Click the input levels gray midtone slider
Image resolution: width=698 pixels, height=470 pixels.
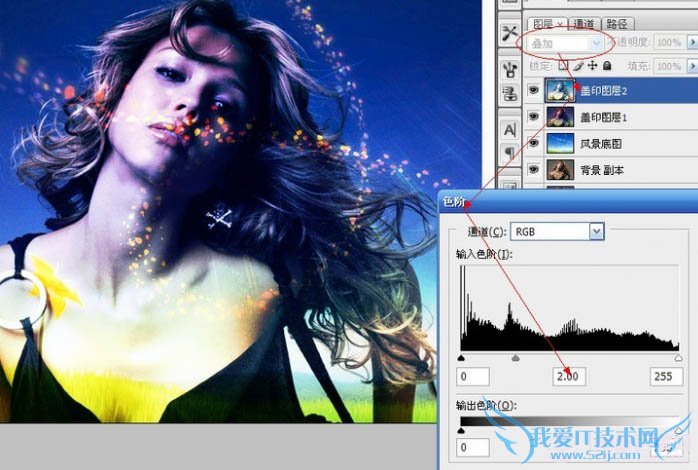pyautogui.click(x=515, y=358)
